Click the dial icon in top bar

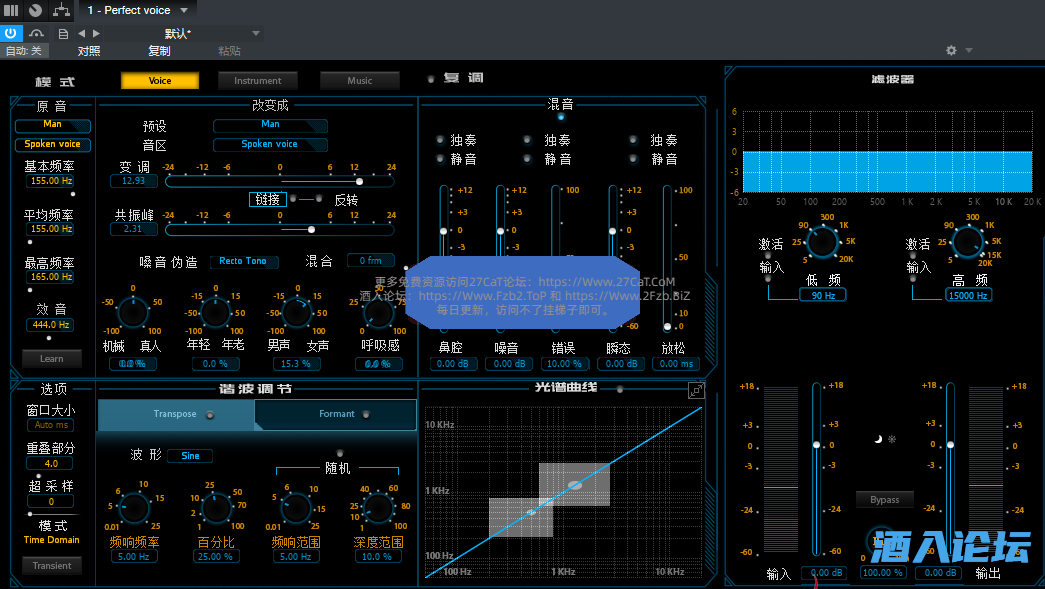[x=36, y=10]
